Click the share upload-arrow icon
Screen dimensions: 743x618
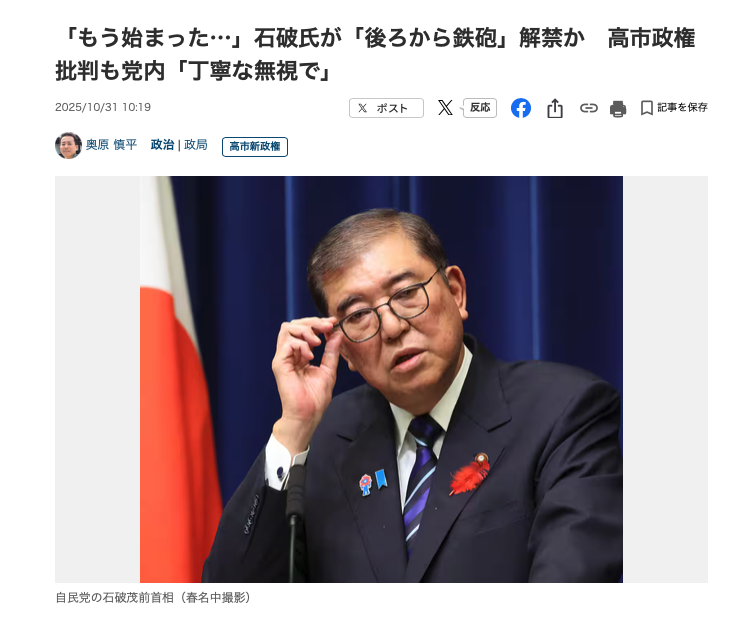pyautogui.click(x=555, y=108)
